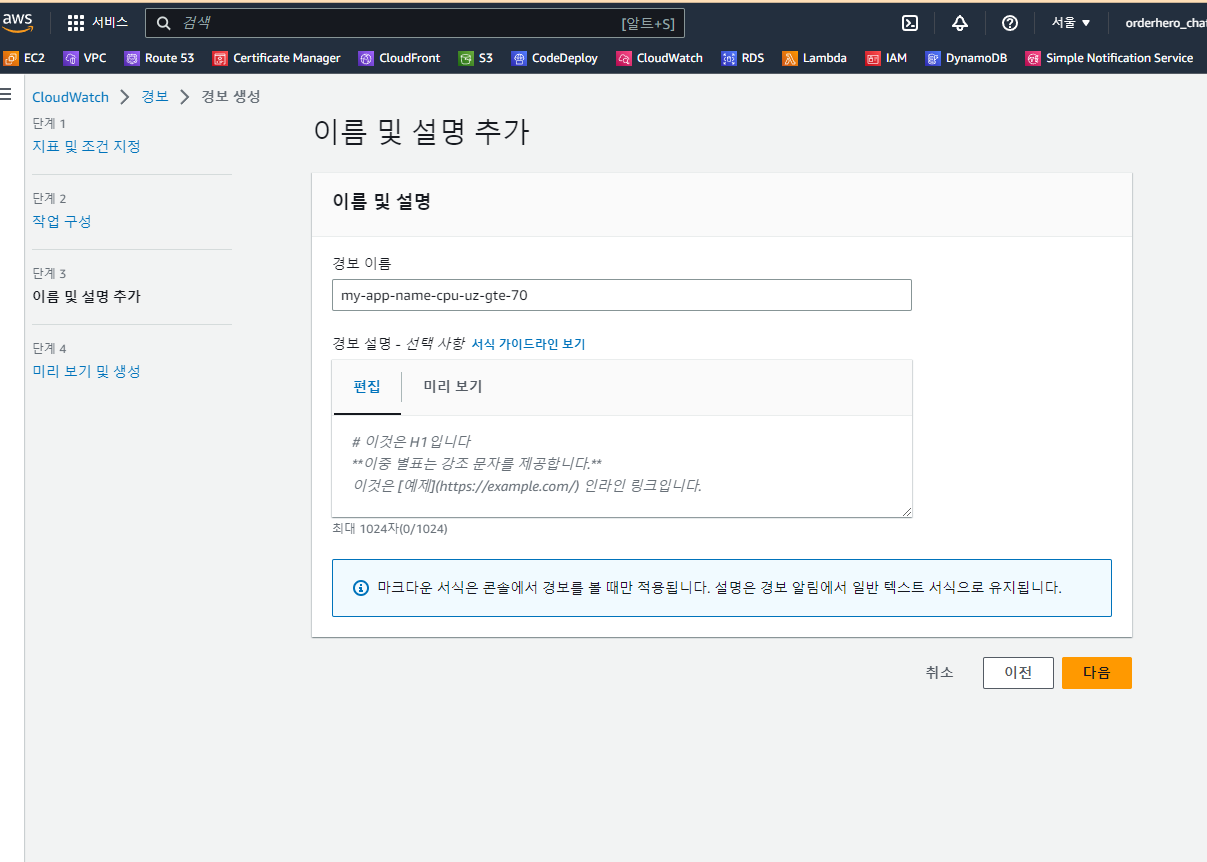Open the S3 bookmark shortcut

click(476, 58)
